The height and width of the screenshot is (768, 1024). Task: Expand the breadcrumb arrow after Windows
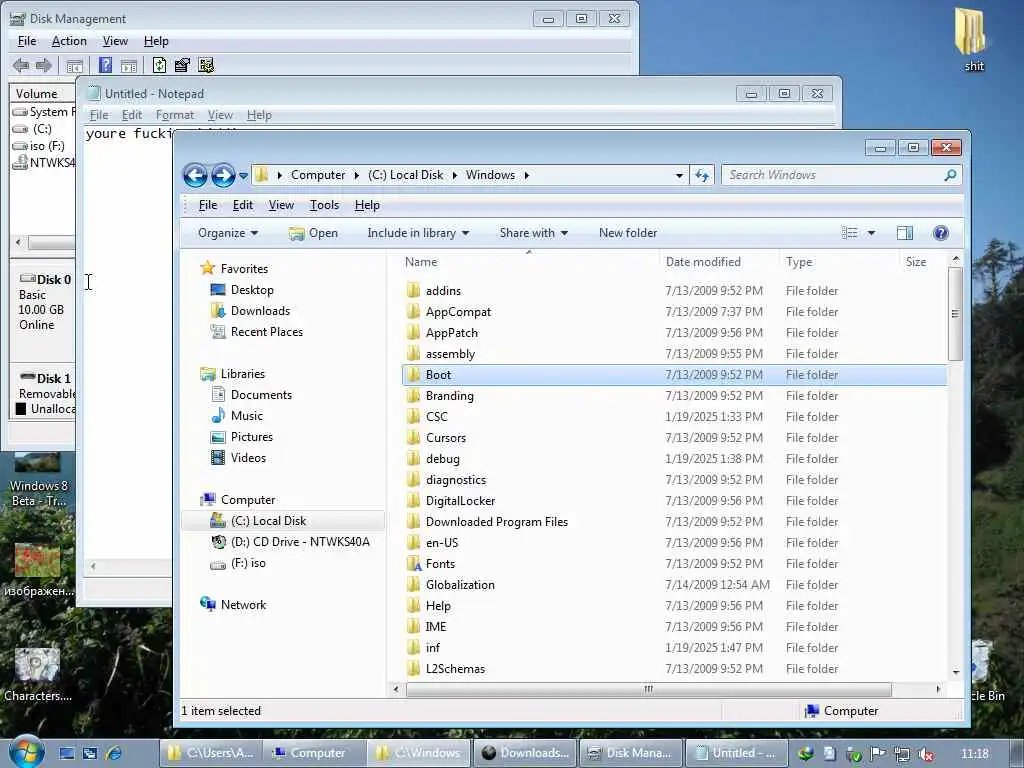(526, 175)
